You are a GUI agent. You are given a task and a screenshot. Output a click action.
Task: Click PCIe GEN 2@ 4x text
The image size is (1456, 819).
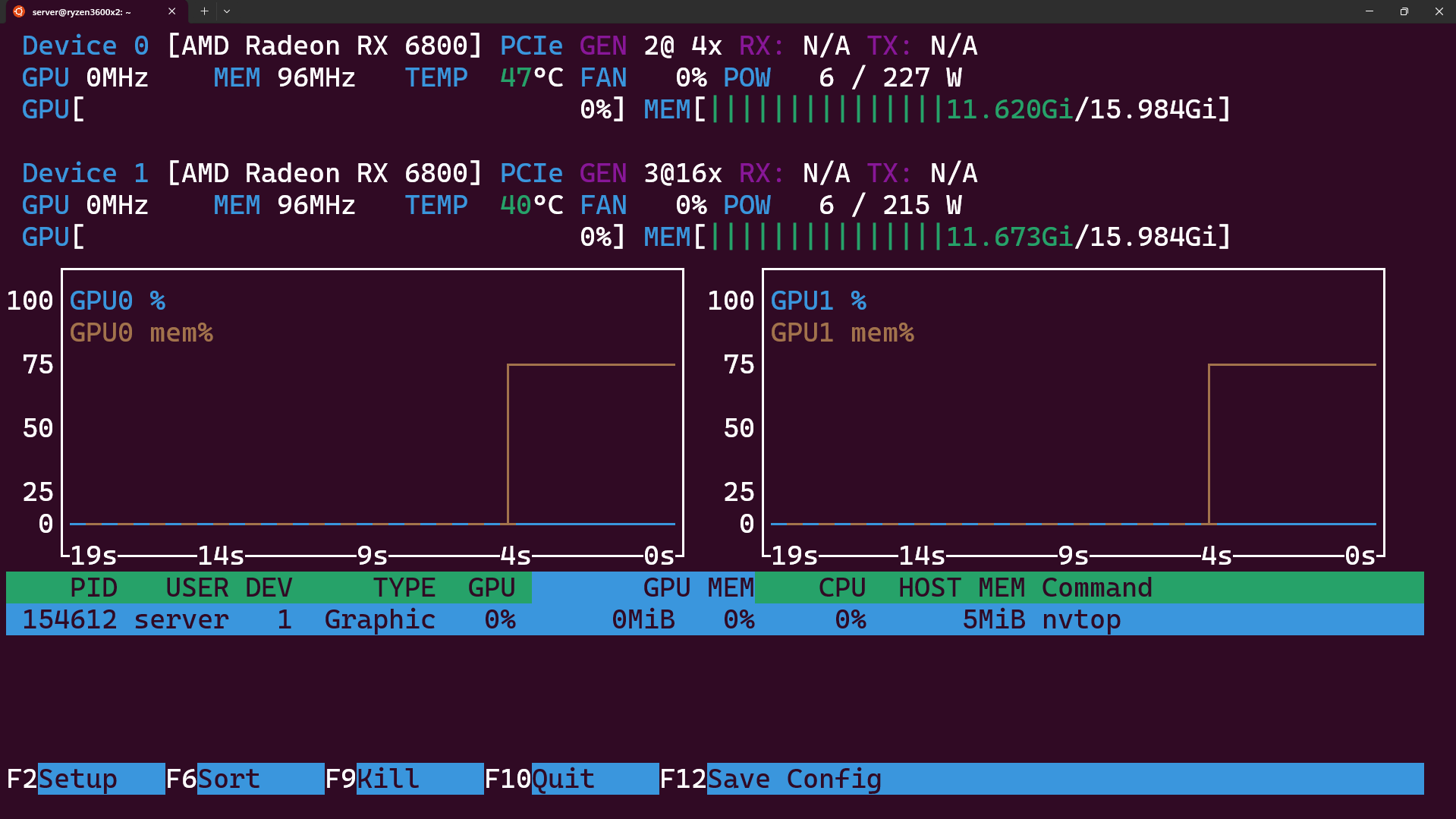click(x=612, y=46)
